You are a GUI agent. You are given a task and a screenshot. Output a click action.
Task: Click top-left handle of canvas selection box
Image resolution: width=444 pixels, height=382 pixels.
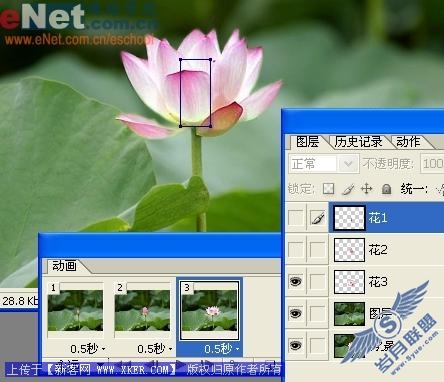[181, 60]
